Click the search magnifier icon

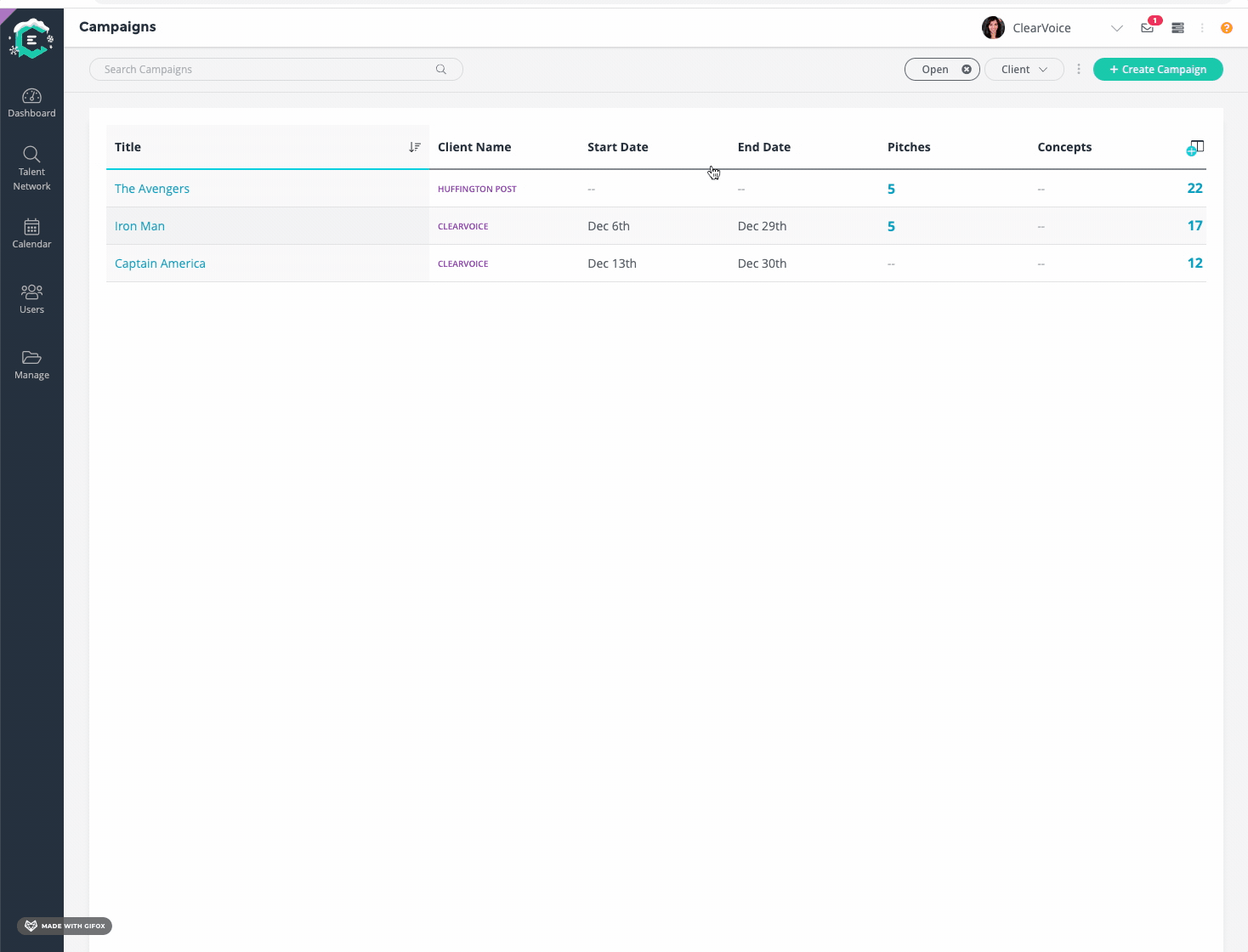click(441, 70)
